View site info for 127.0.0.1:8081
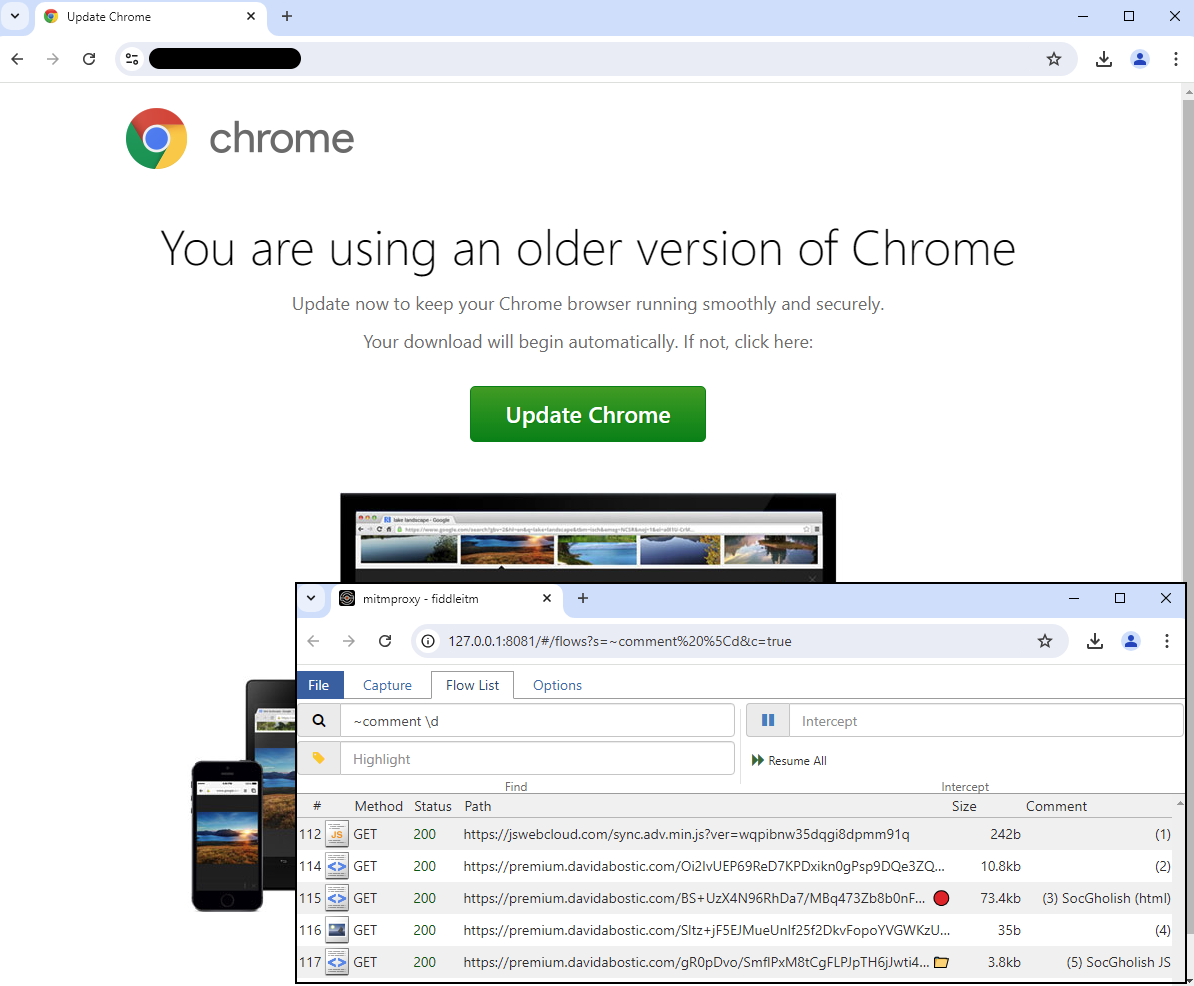This screenshot has width=1194, height=986. click(x=429, y=641)
